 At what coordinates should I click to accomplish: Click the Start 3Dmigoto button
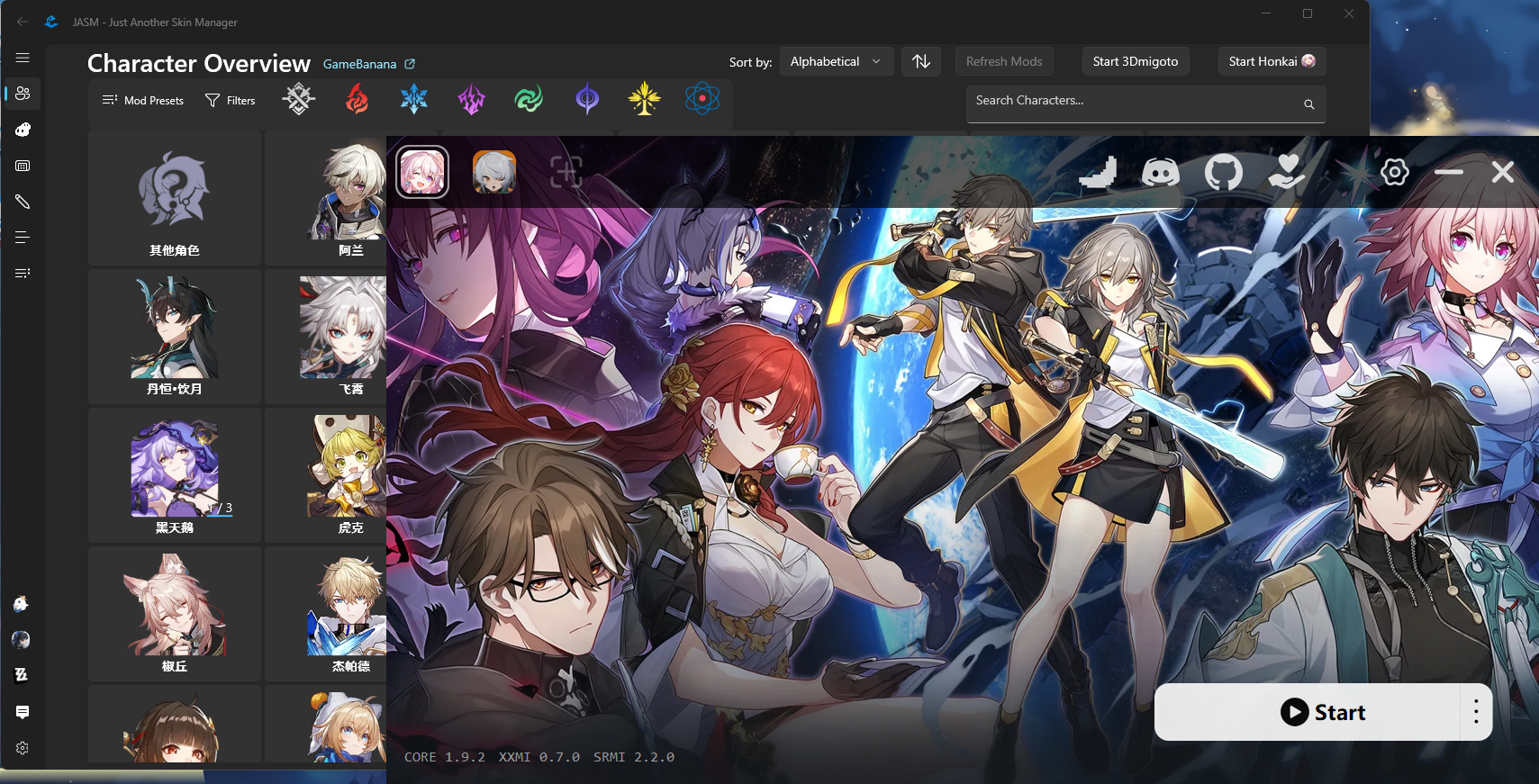point(1136,61)
